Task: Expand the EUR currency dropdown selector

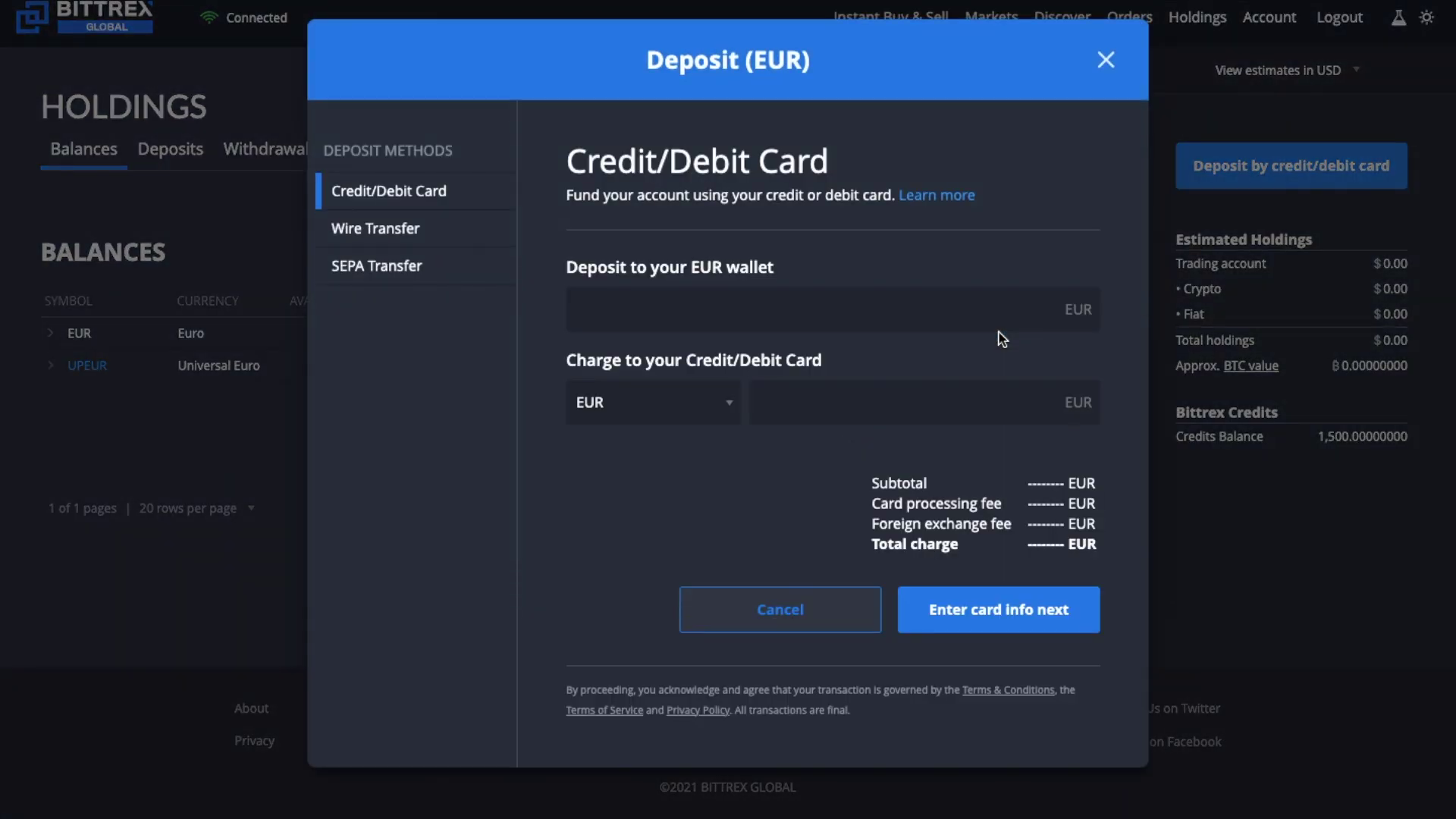Action: click(x=652, y=402)
